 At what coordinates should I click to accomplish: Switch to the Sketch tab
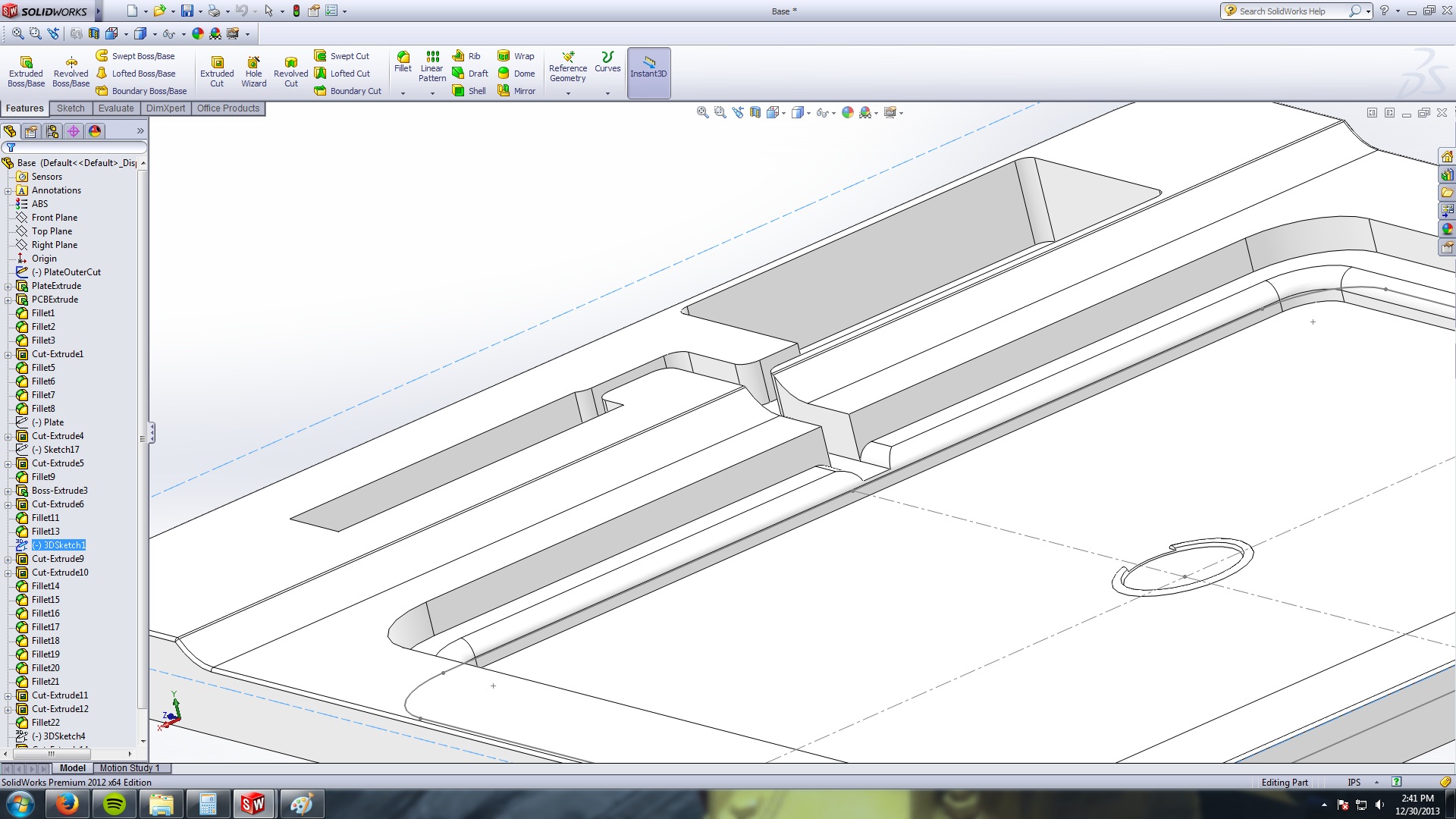coord(71,108)
